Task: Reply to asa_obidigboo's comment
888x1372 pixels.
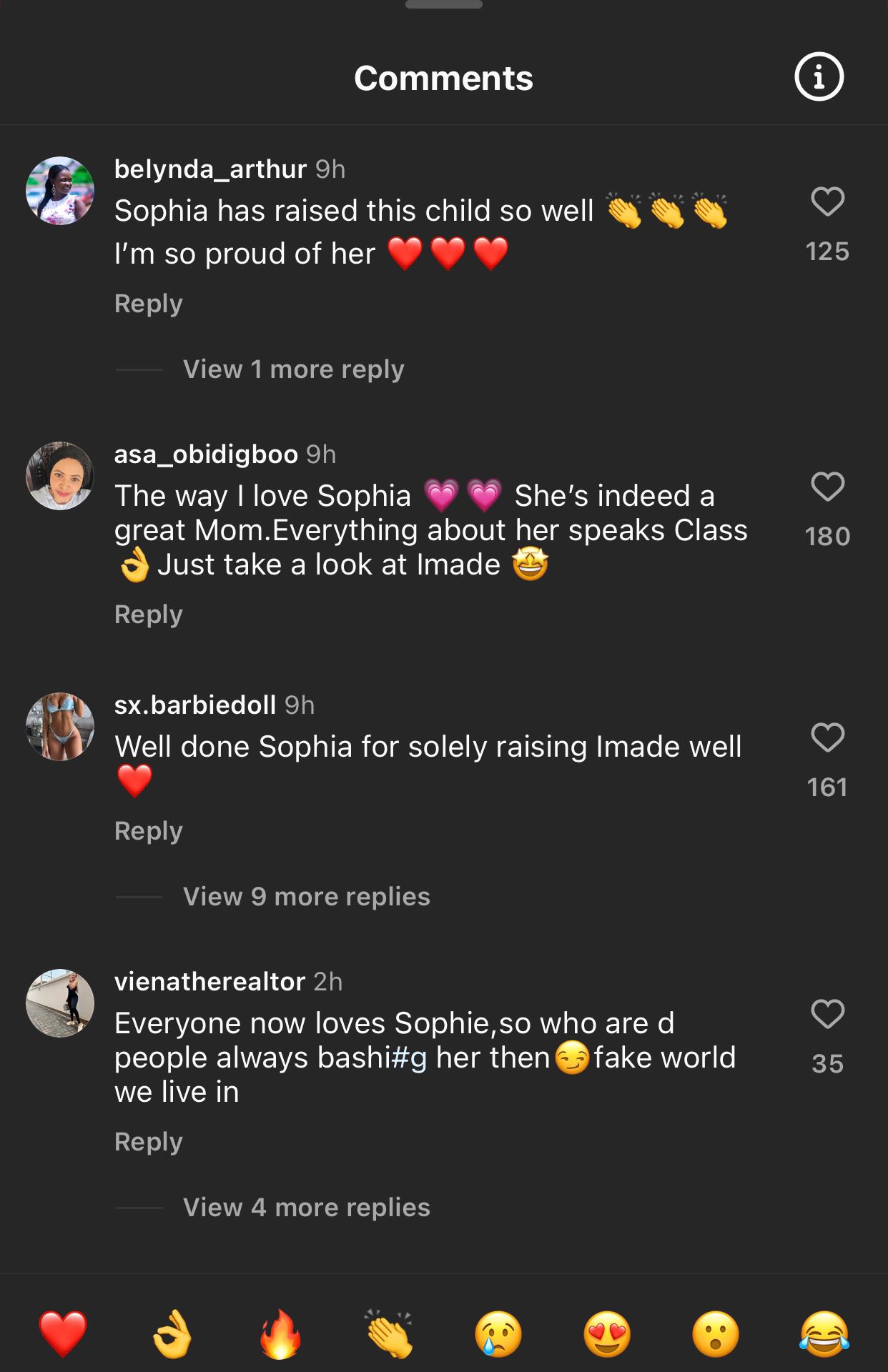Action: pos(149,615)
